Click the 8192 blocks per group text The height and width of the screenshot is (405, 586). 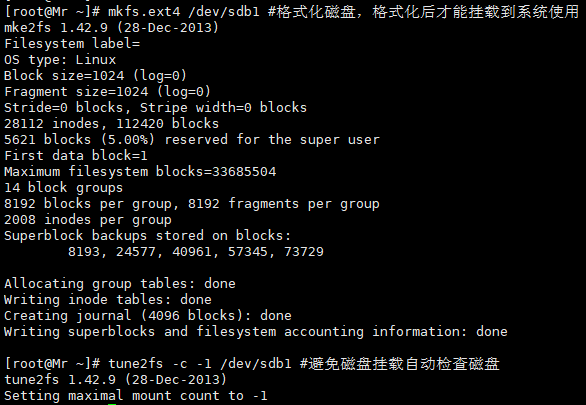click(x=88, y=204)
